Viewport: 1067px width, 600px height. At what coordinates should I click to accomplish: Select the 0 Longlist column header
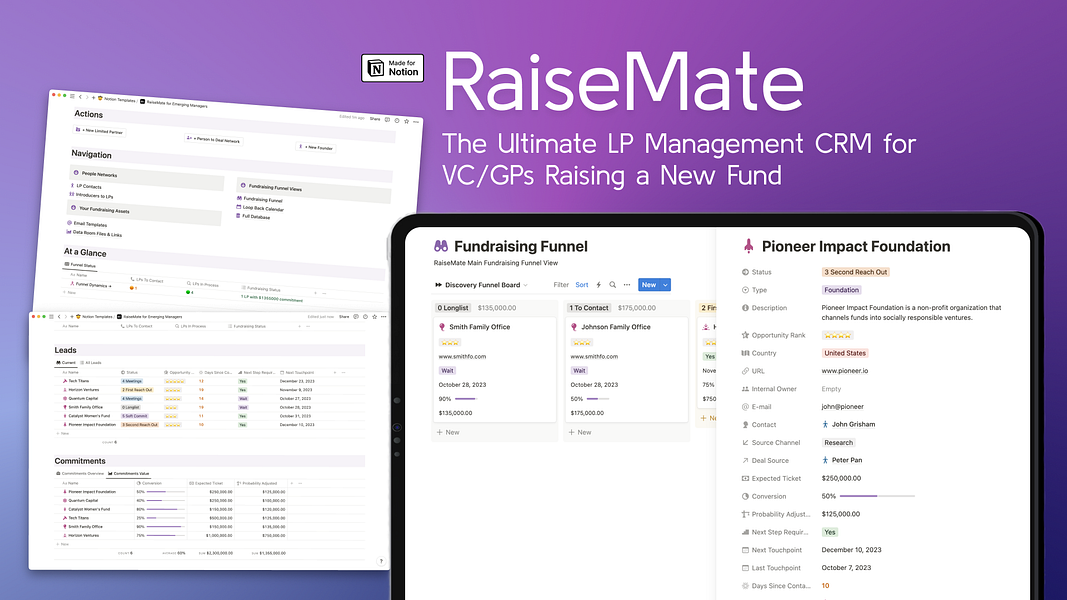[x=453, y=308]
